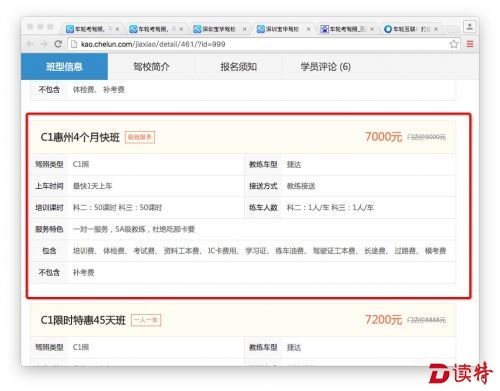Click 过路费 in the 包含 row

(405, 251)
